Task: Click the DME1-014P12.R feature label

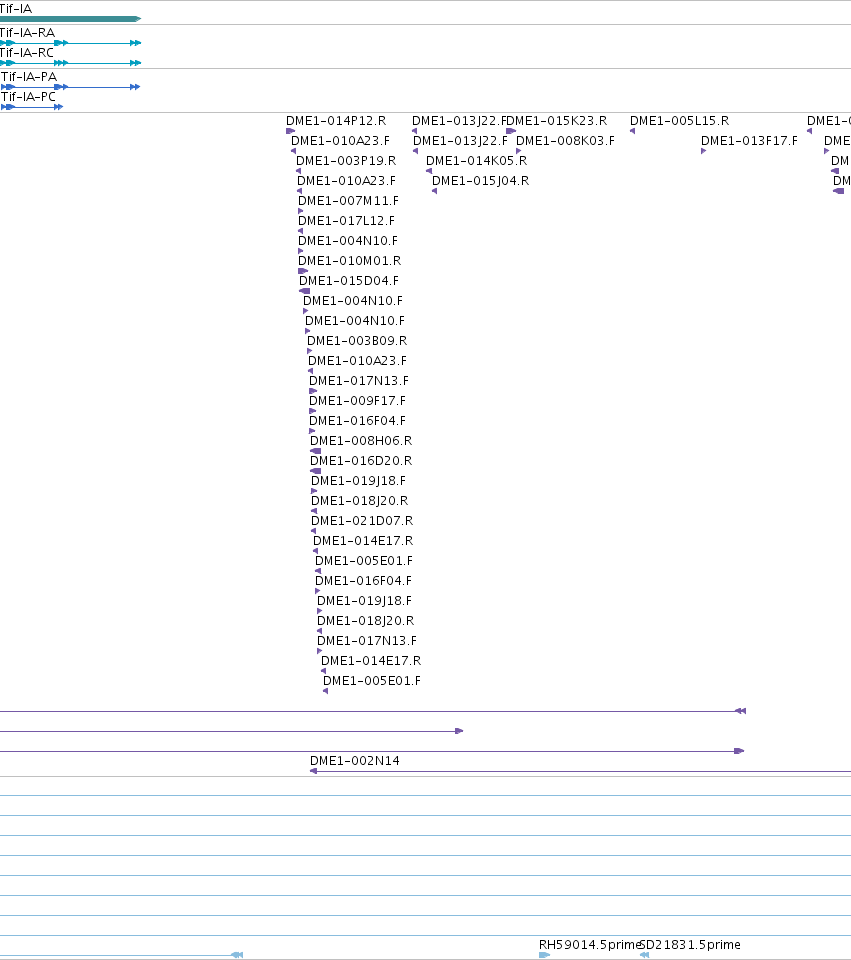Action: 336,121
